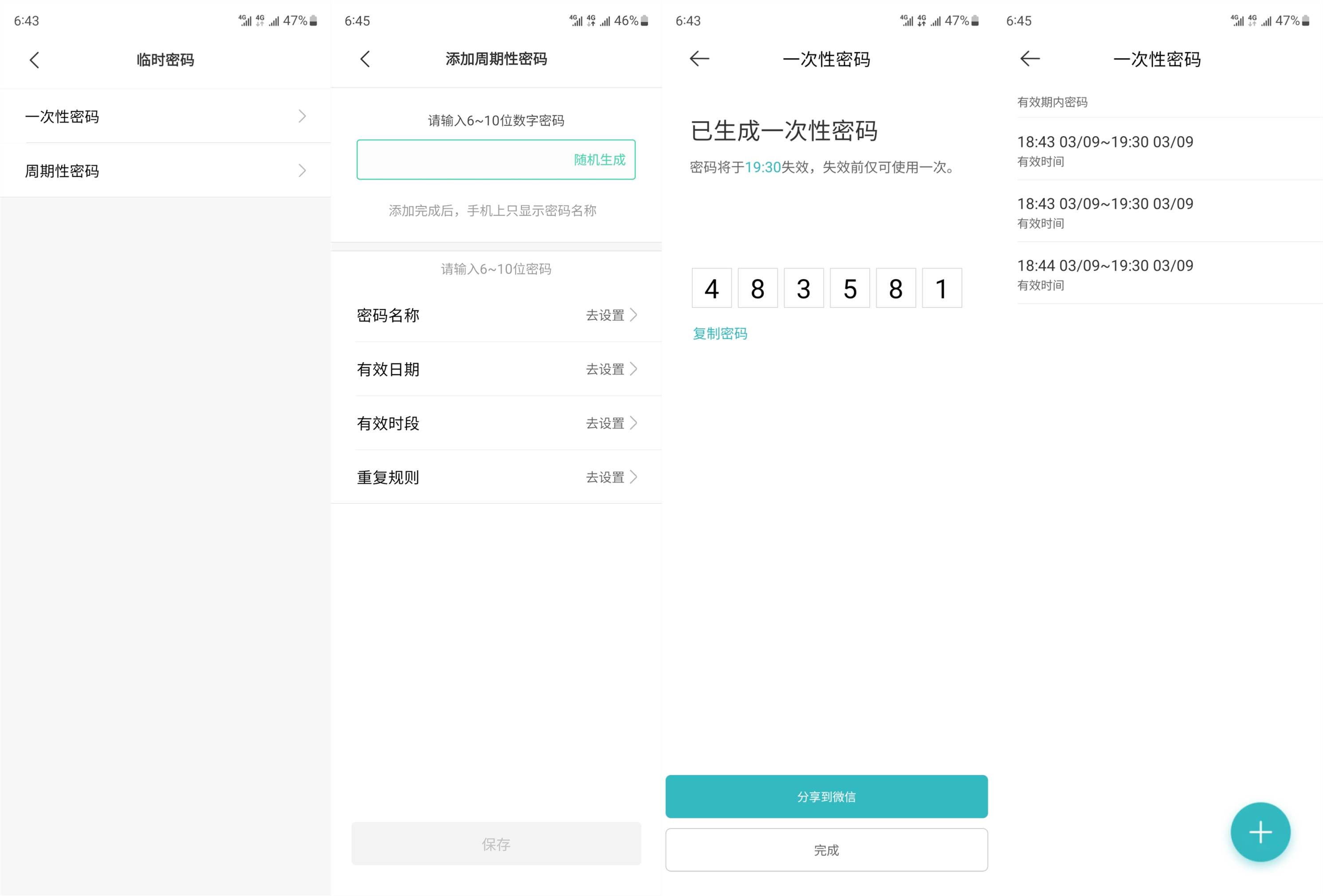Tap the 分享到微信 share button
Screen dimensions: 1323x896
point(827,796)
